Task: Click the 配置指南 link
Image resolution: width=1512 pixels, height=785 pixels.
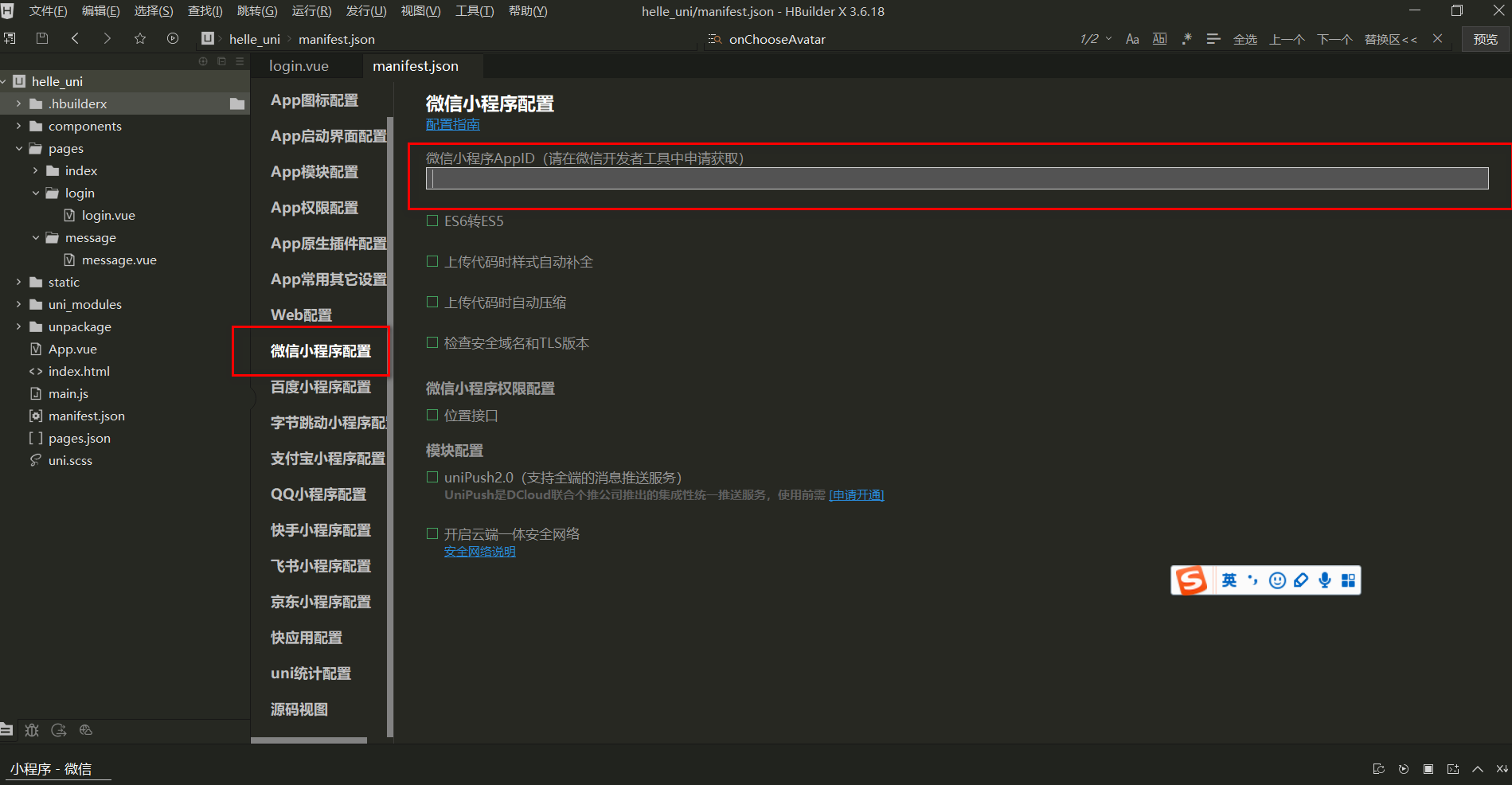Action: click(452, 124)
